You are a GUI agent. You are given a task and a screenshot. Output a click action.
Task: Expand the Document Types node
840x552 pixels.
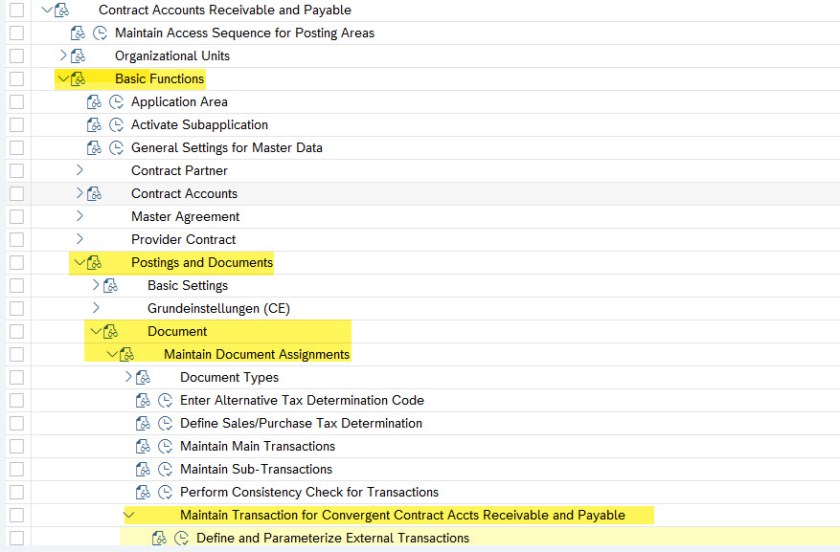pyautogui.click(x=128, y=377)
